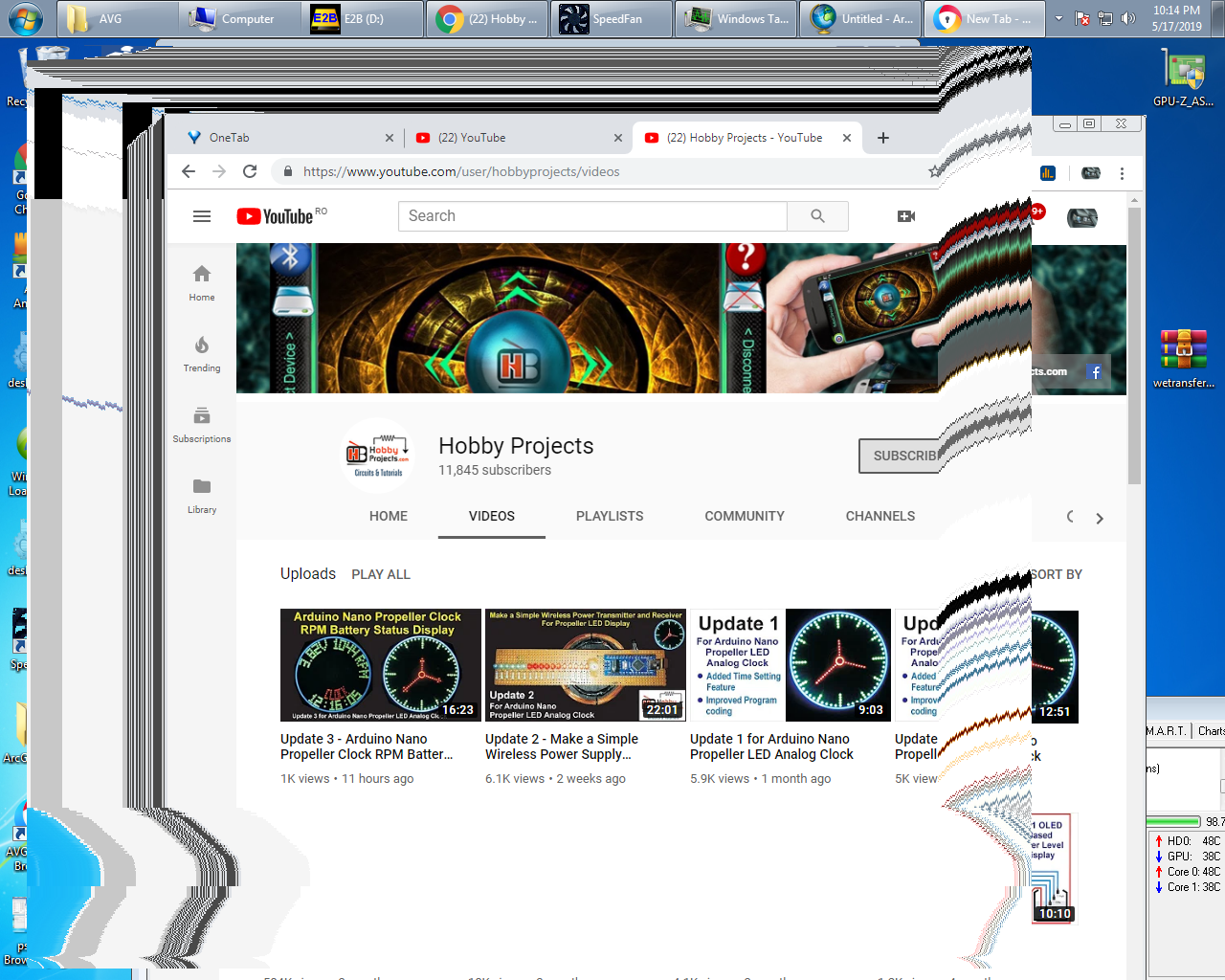Image resolution: width=1225 pixels, height=980 pixels.
Task: Click the volume tray icon
Action: coord(1129,18)
